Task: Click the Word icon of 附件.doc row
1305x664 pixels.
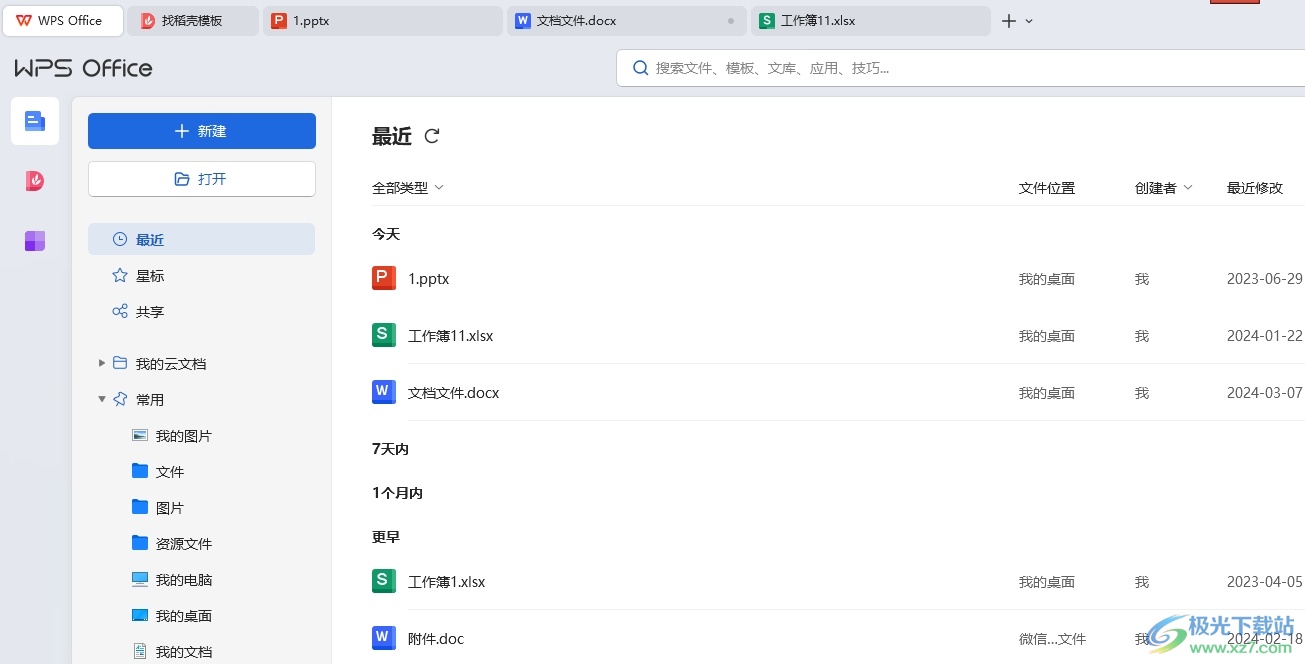Action: click(384, 638)
